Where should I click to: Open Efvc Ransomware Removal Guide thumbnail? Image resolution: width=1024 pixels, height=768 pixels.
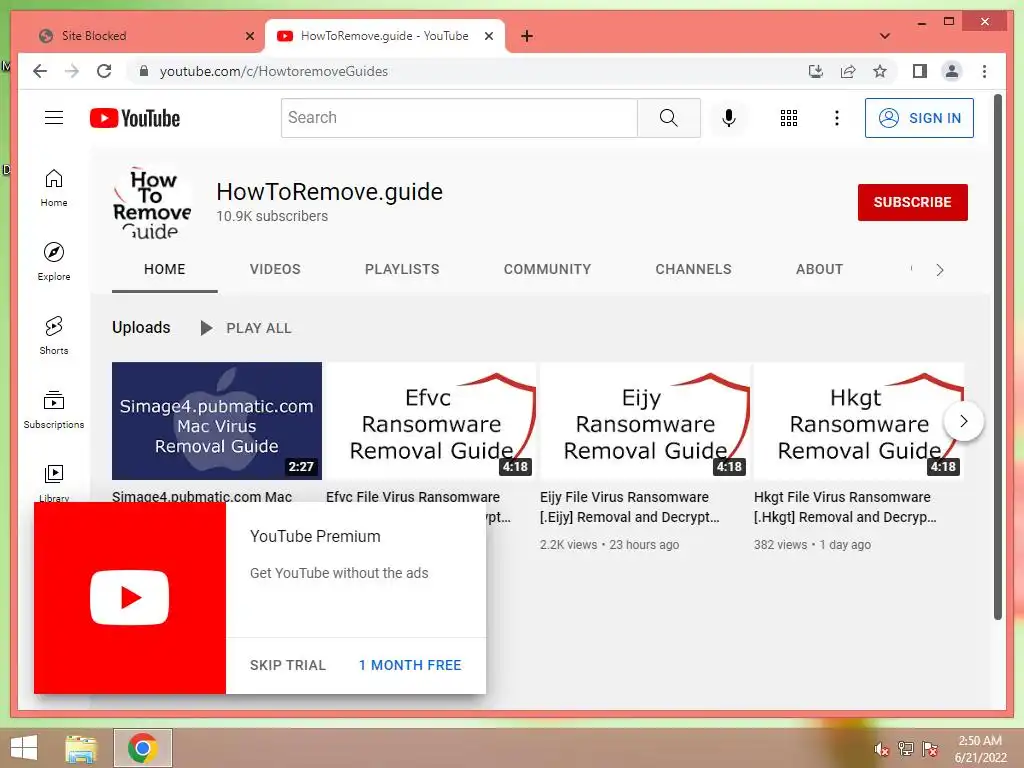[x=431, y=421]
